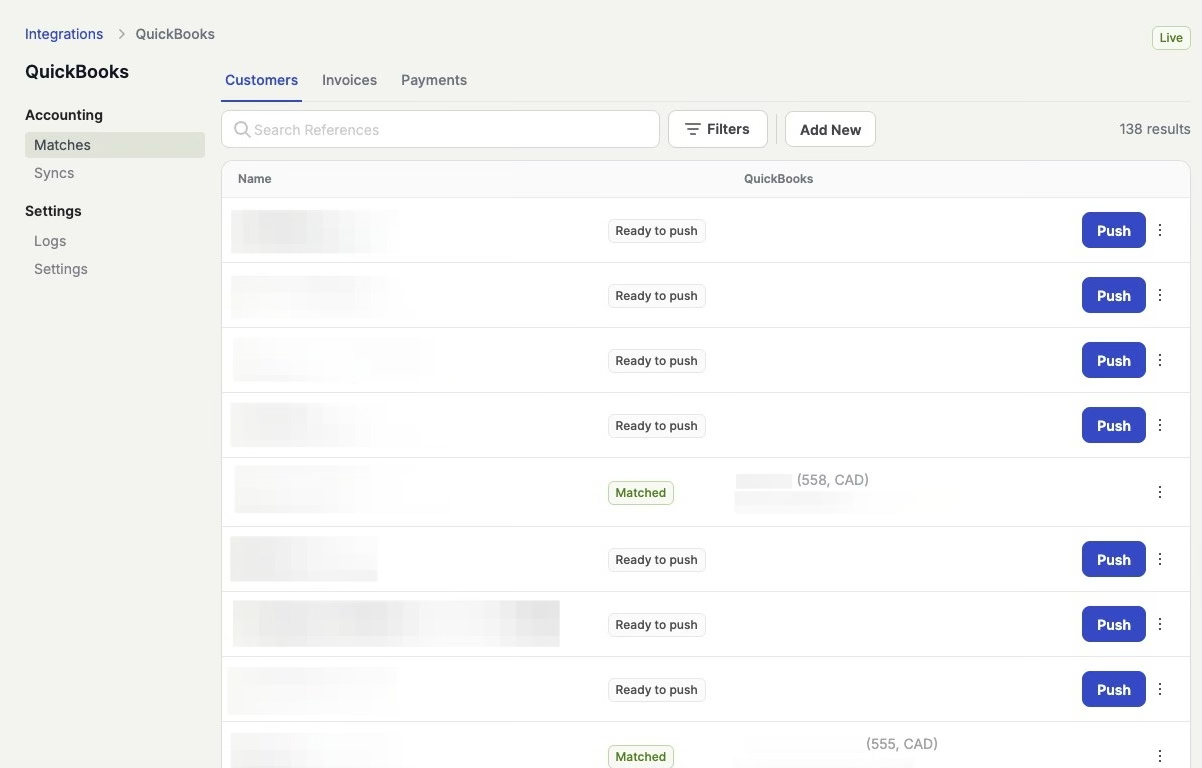The image size is (1202, 768).
Task: Open the Filters dropdown
Action: [x=717, y=129]
